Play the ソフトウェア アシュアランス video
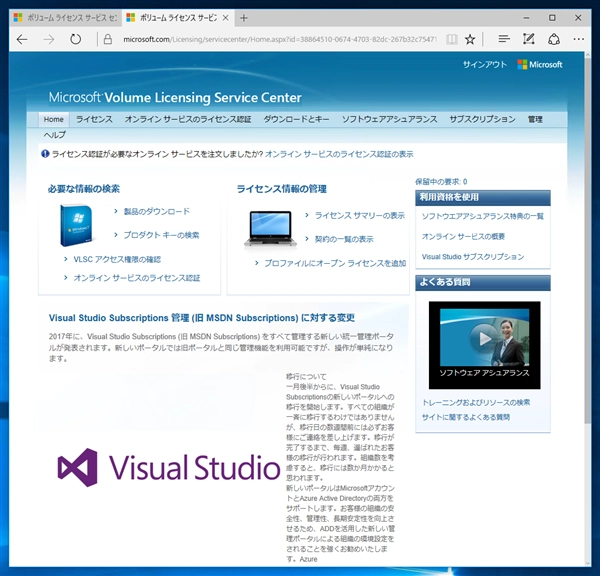 [484, 339]
